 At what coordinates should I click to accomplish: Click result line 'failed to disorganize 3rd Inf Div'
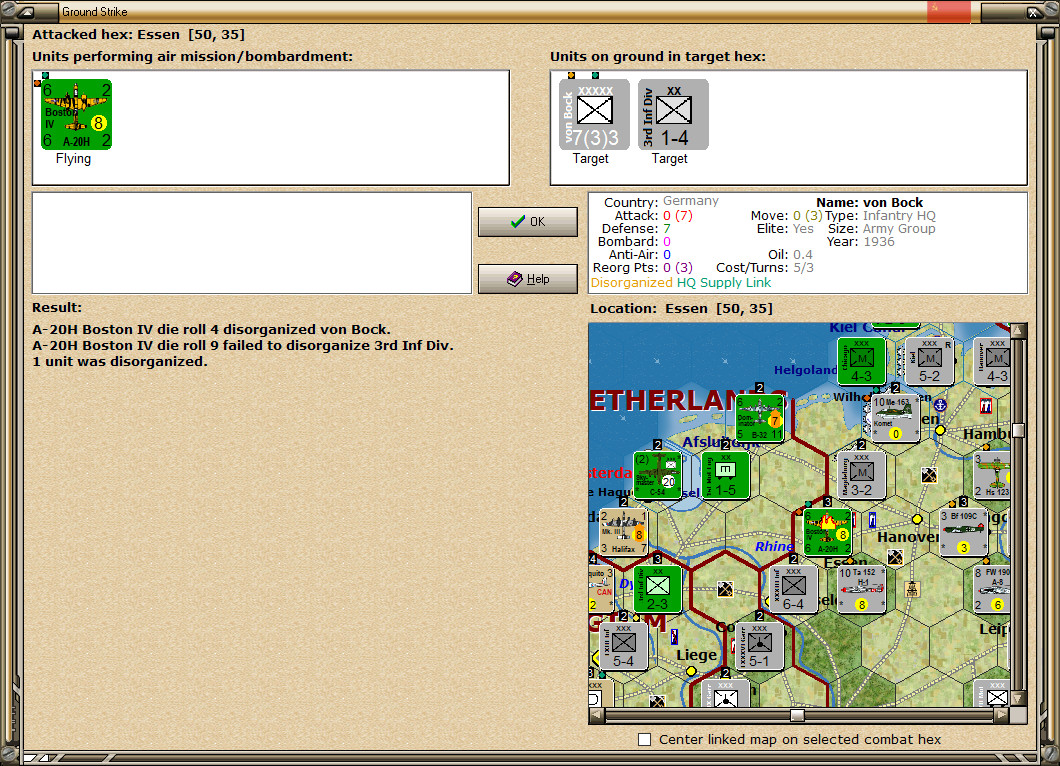tap(243, 345)
